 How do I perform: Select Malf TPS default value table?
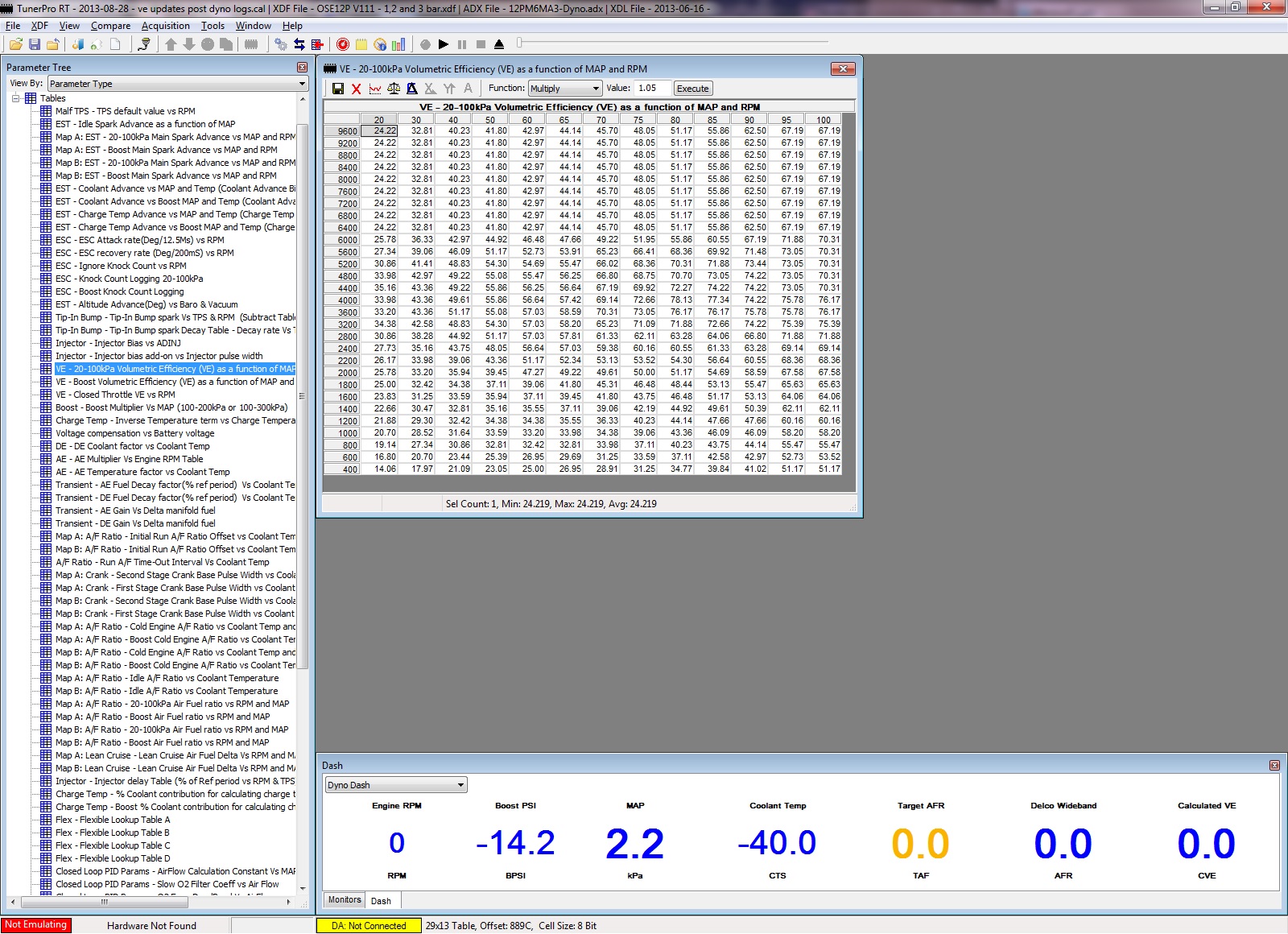click(126, 111)
